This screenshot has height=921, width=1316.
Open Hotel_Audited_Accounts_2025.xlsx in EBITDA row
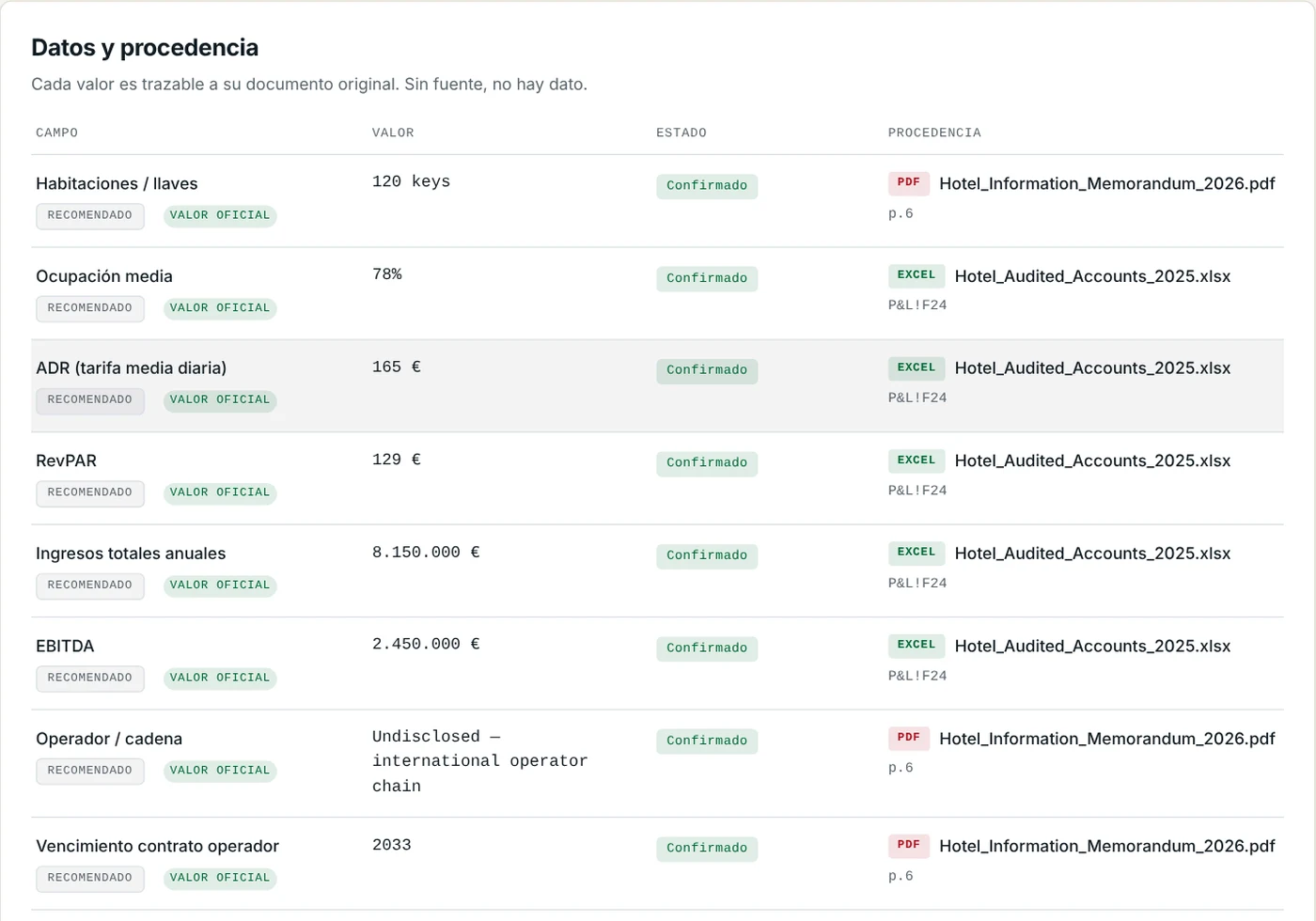tap(1092, 646)
